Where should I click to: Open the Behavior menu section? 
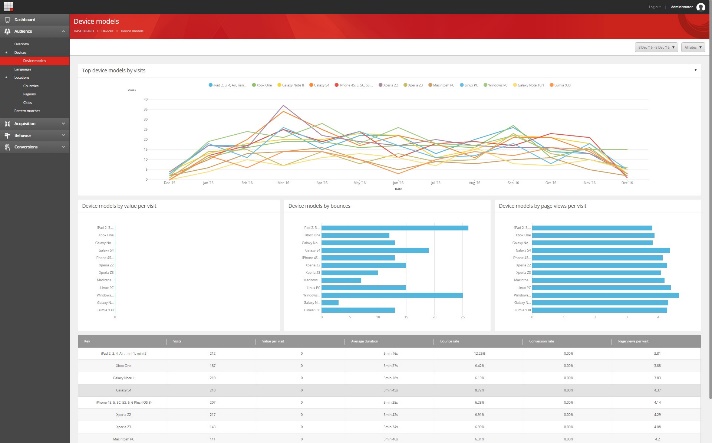coord(35,135)
